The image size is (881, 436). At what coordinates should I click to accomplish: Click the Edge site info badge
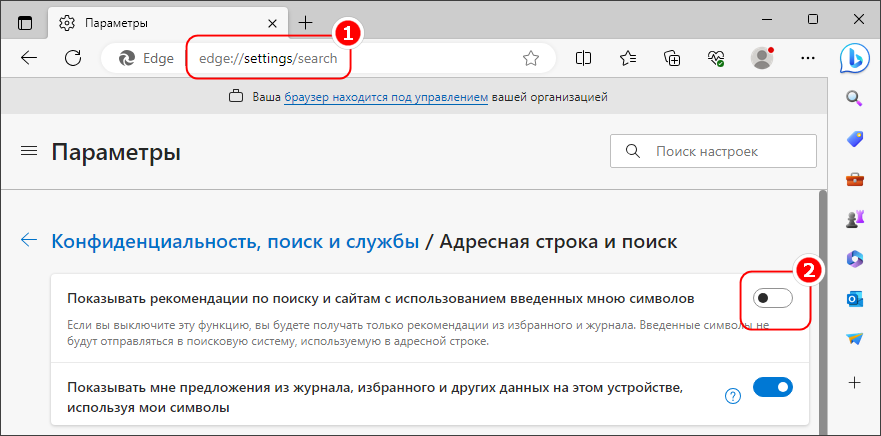(x=147, y=58)
